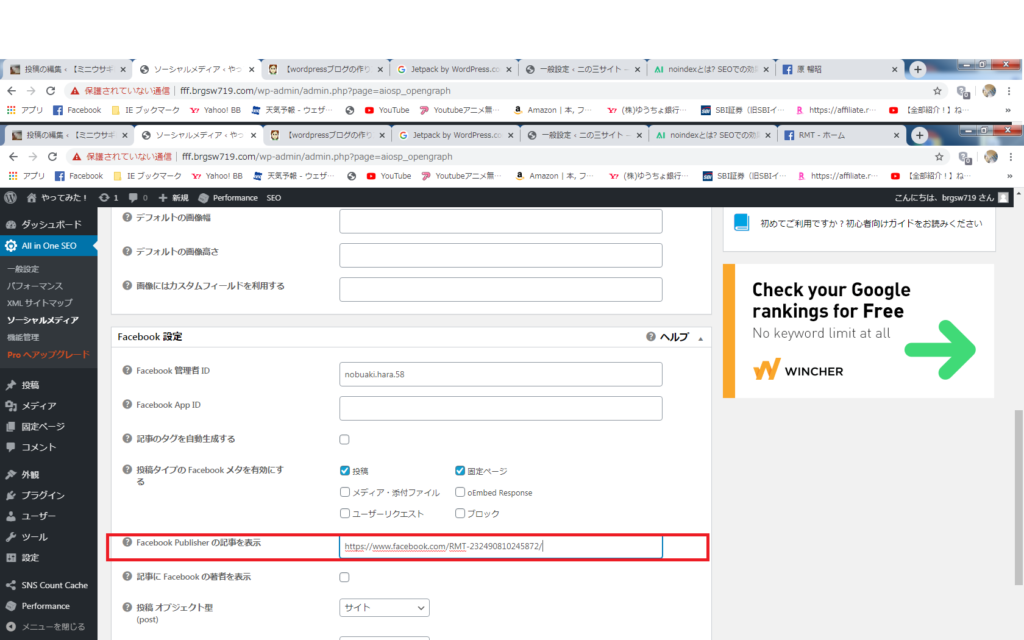Uncheck the 固定ページ checkbox

[x=460, y=470]
